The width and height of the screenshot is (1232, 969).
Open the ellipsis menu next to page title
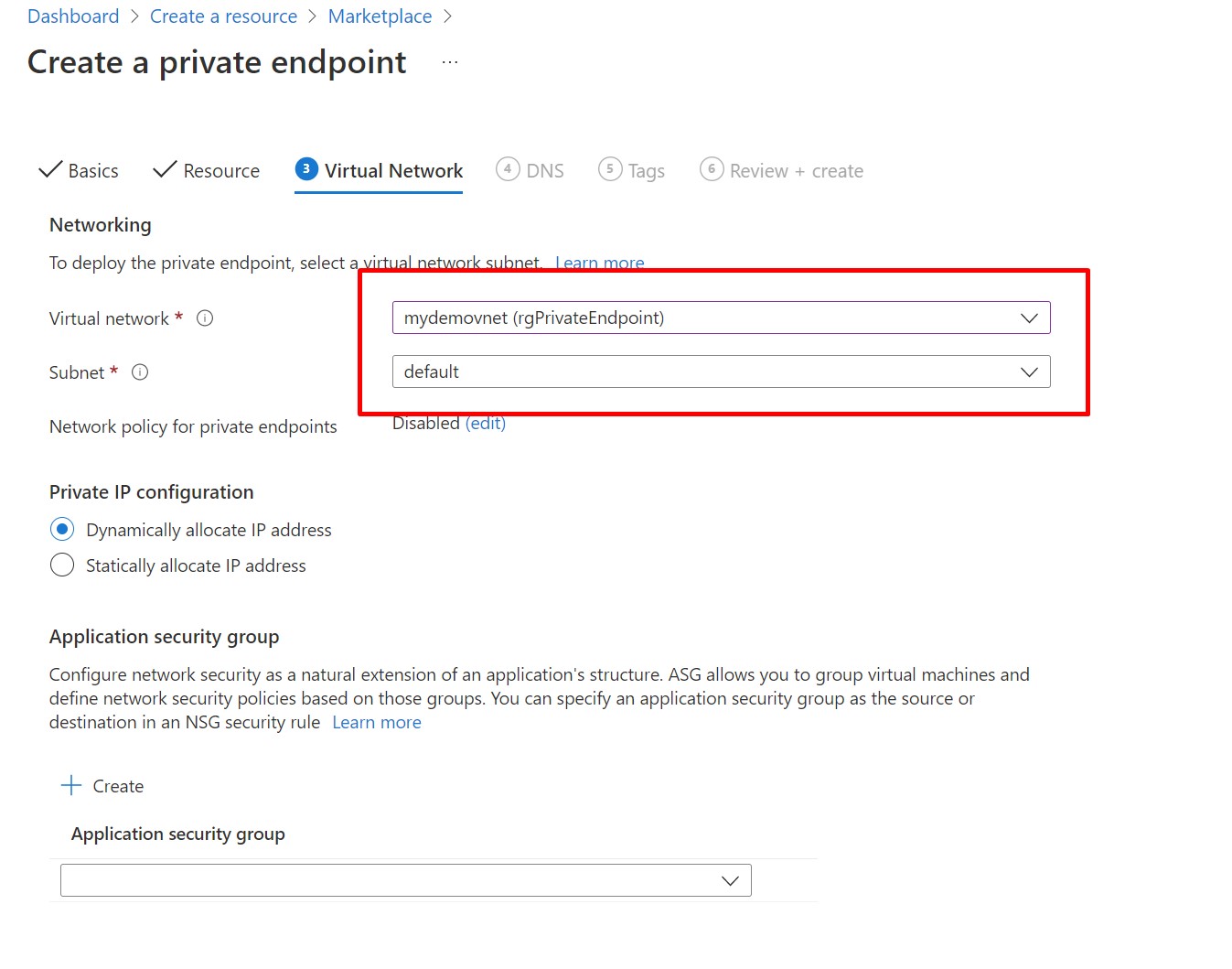449,62
